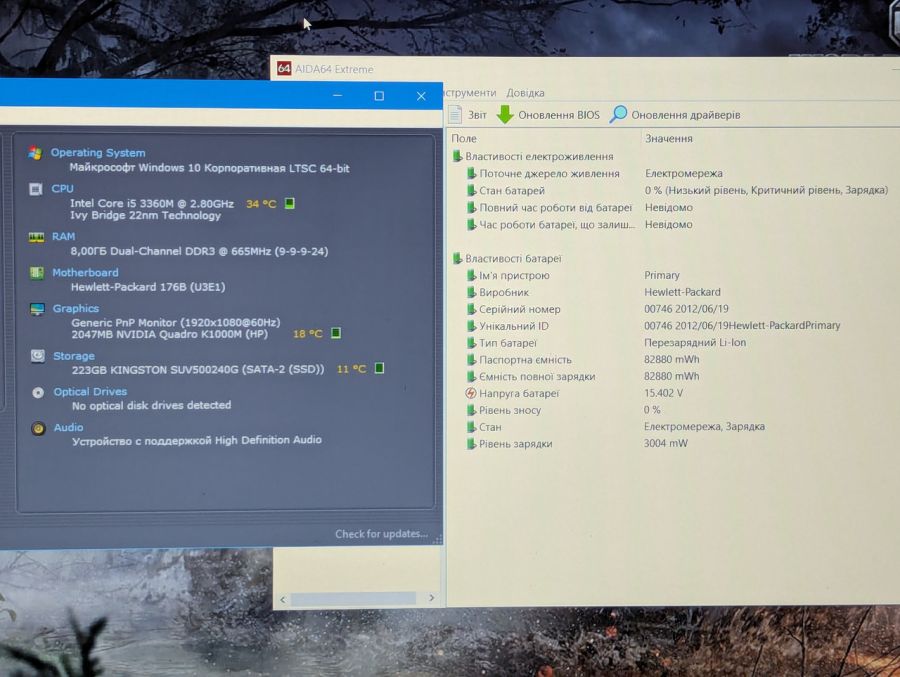Click the GPU temperature green indicator
Image resolution: width=900 pixels, height=677 pixels.
click(336, 333)
